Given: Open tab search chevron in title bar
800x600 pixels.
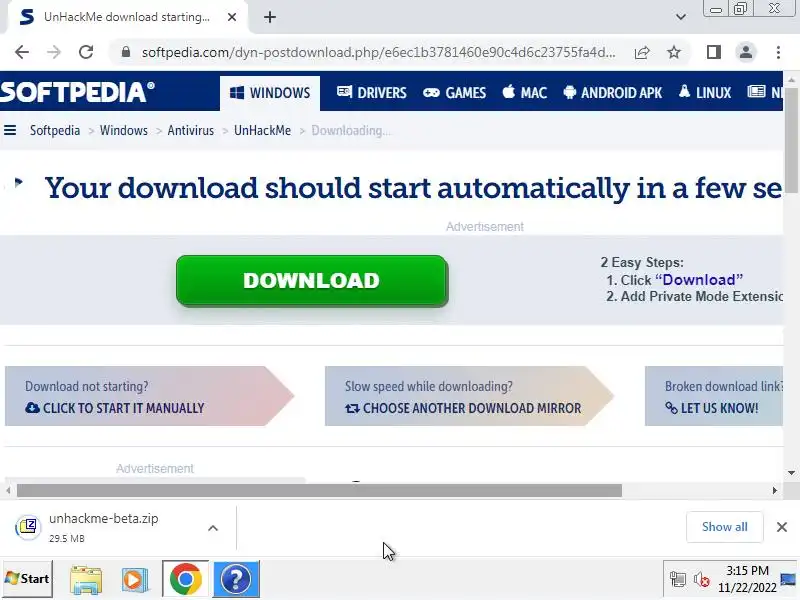Looking at the screenshot, I should pyautogui.click(x=681, y=17).
